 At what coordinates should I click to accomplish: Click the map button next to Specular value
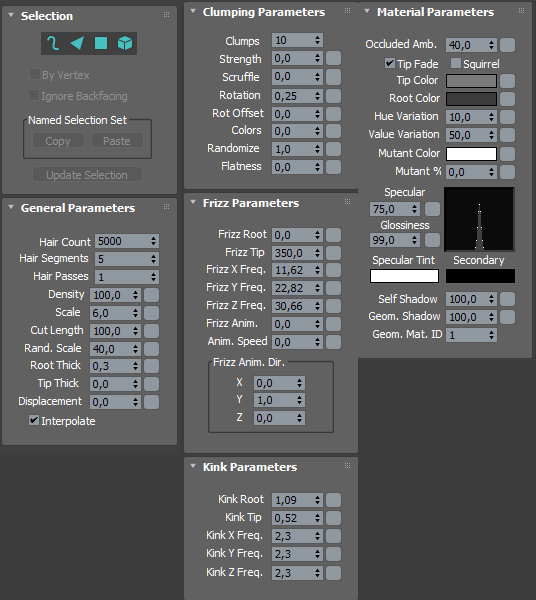click(432, 209)
